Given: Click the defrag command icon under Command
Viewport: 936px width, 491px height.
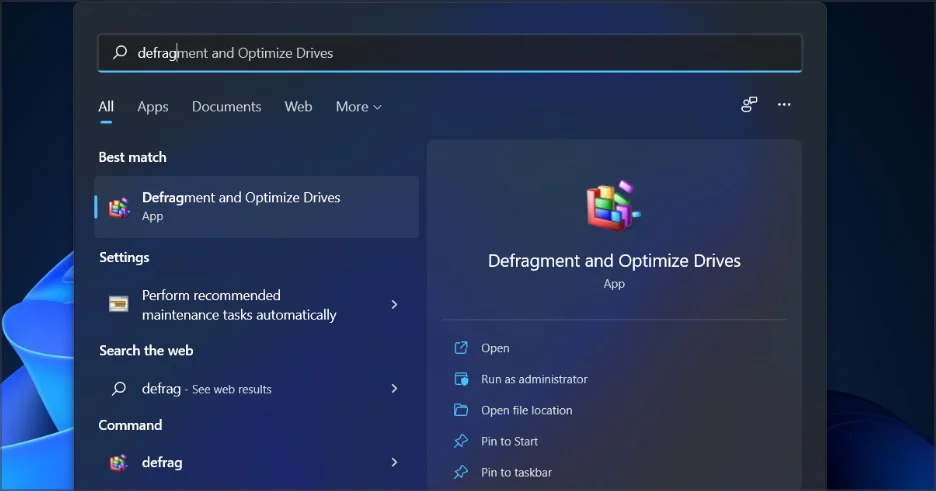Looking at the screenshot, I should tap(119, 462).
